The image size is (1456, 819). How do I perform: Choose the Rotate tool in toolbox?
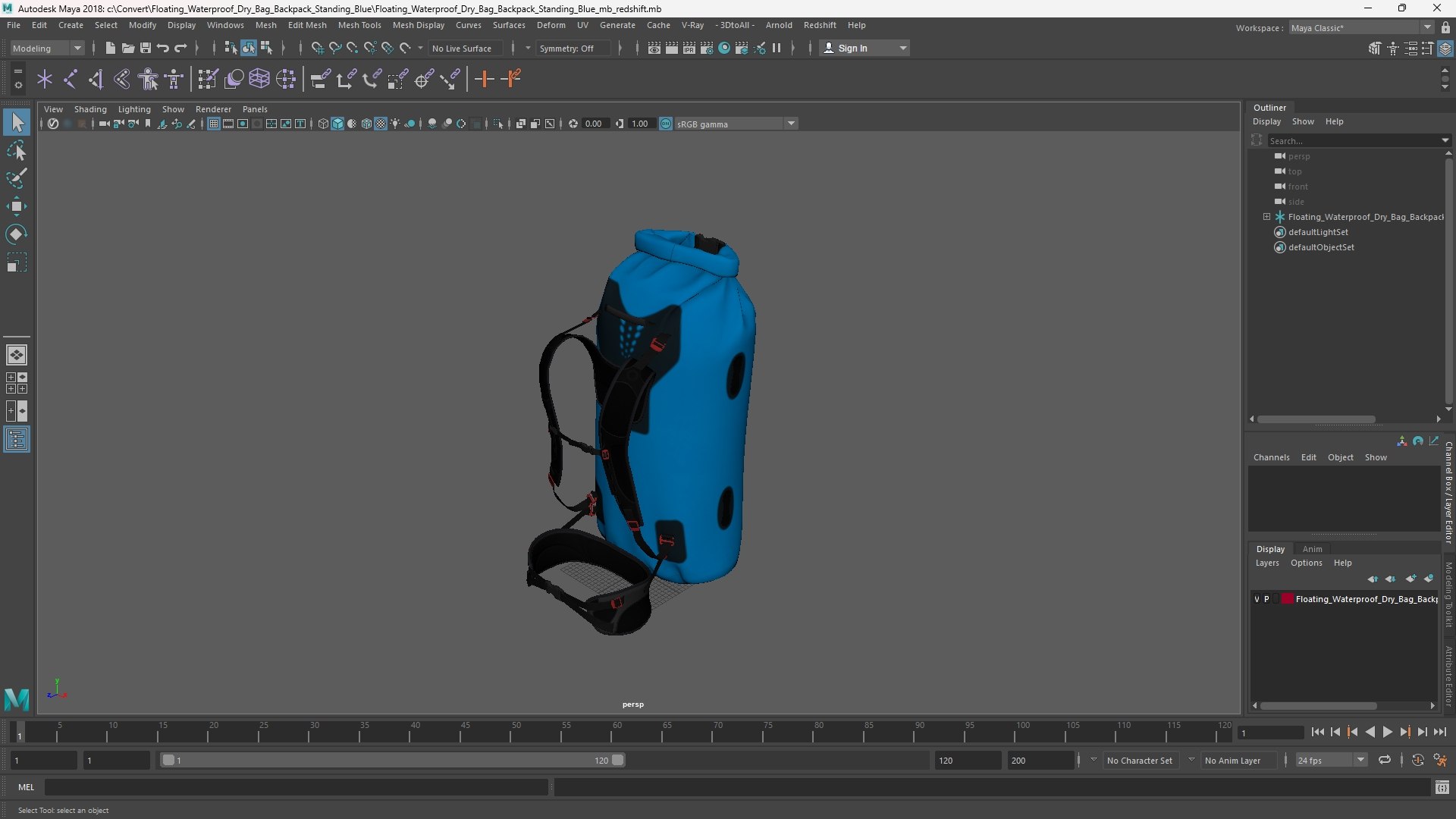click(17, 234)
